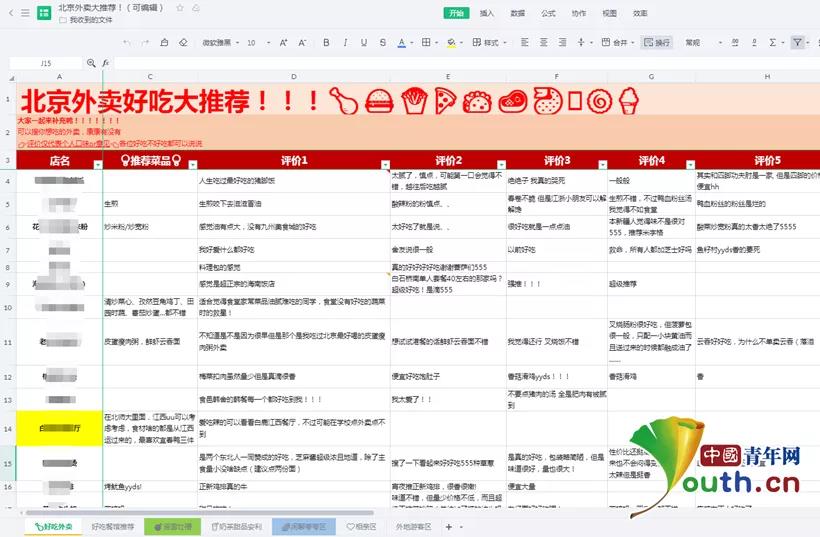The height and width of the screenshot is (537, 820).
Task: Toggle bold formatting
Action: click(x=323, y=43)
